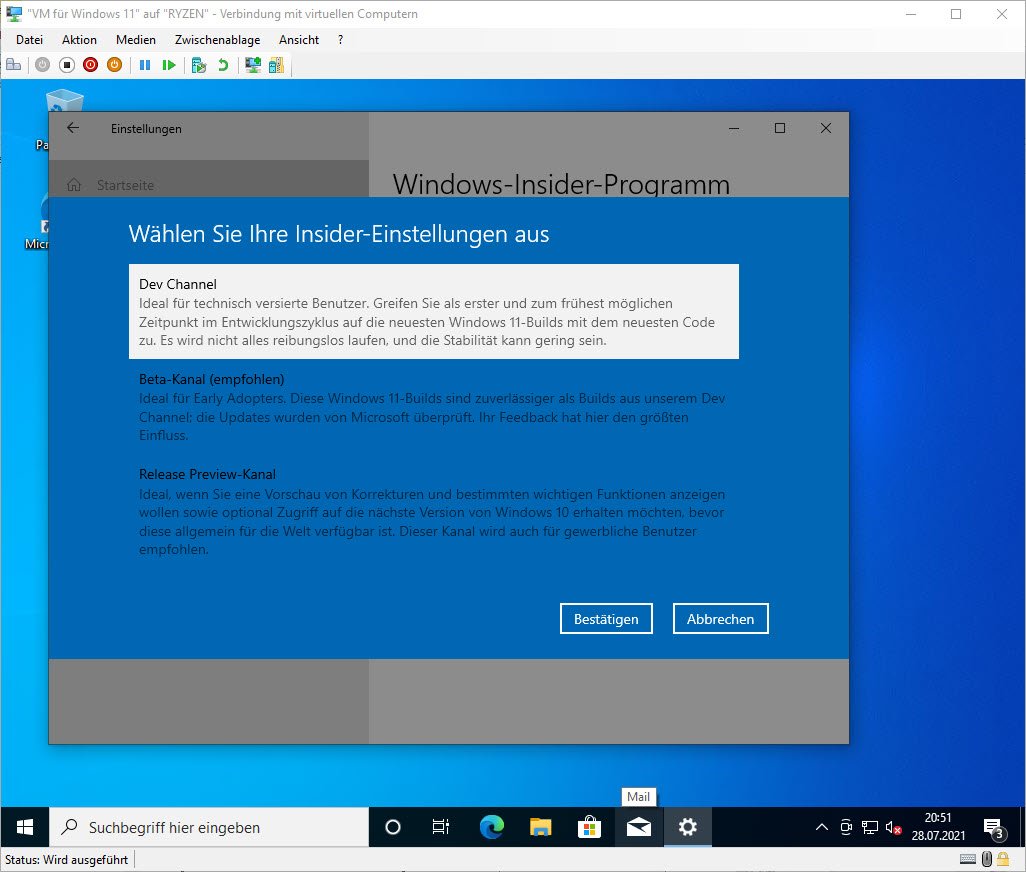Revert the VM with the green undo arrow
Screen dimensions: 1026x872
click(x=223, y=65)
